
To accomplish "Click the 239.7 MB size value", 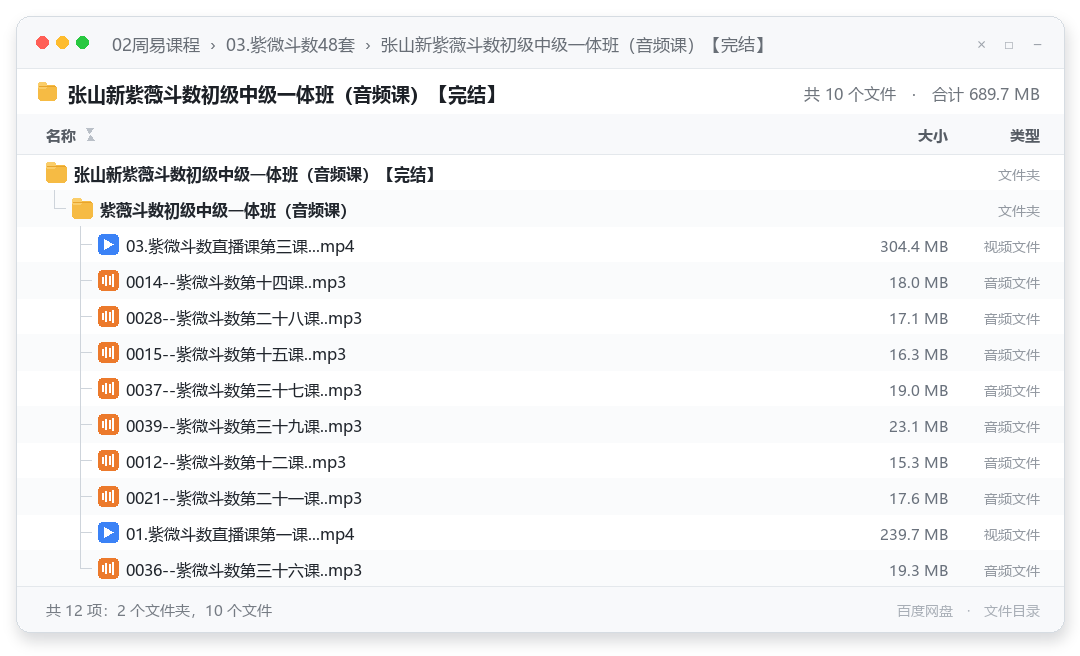I will [914, 534].
